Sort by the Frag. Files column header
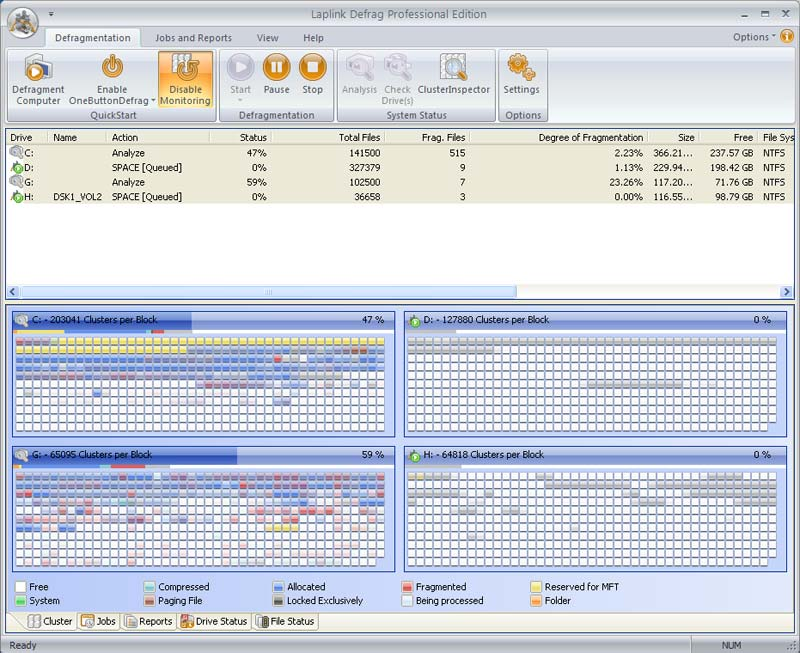Screen dimensions: 800x653 pos(428,137)
